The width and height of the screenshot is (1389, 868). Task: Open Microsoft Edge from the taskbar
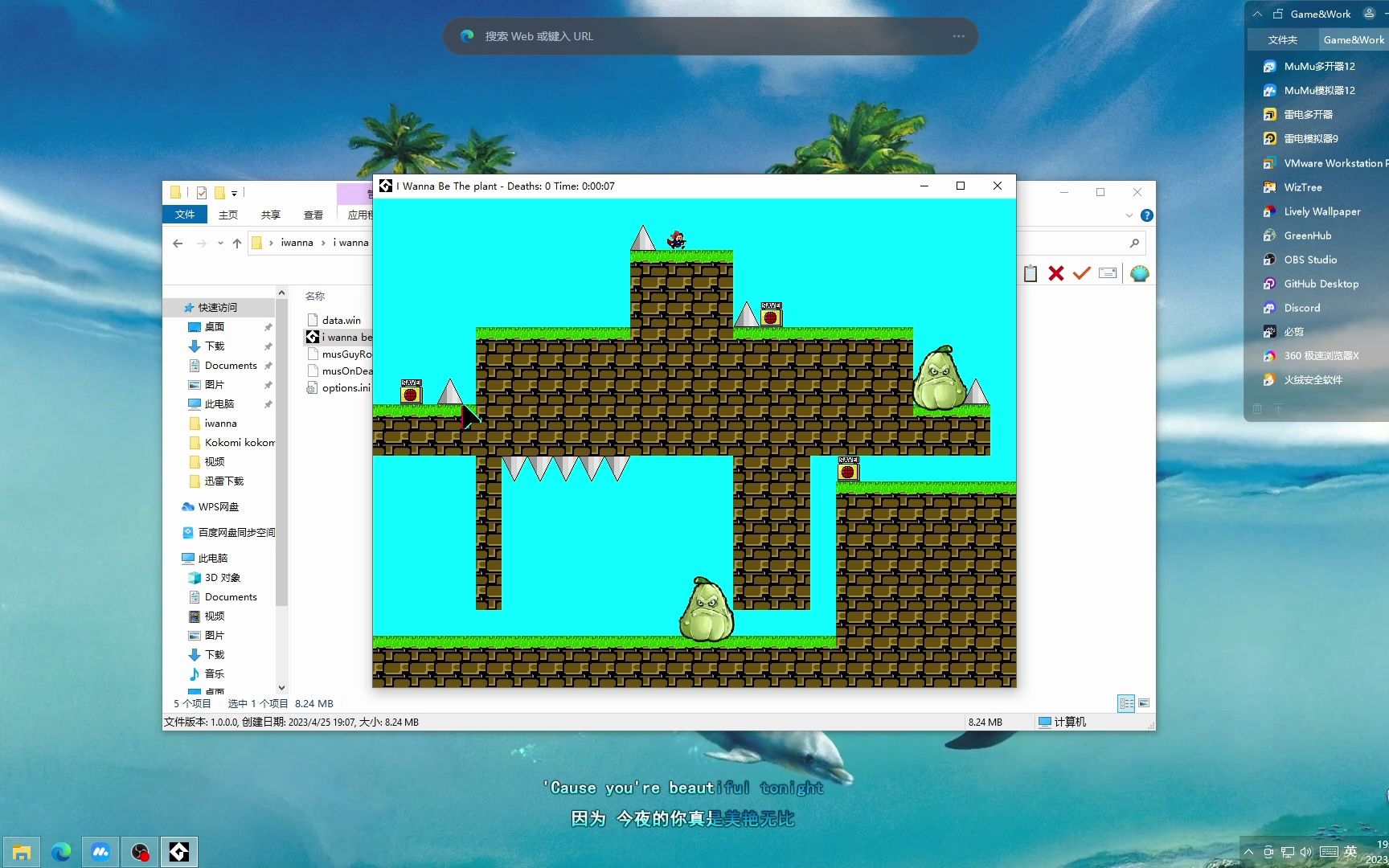point(61,852)
